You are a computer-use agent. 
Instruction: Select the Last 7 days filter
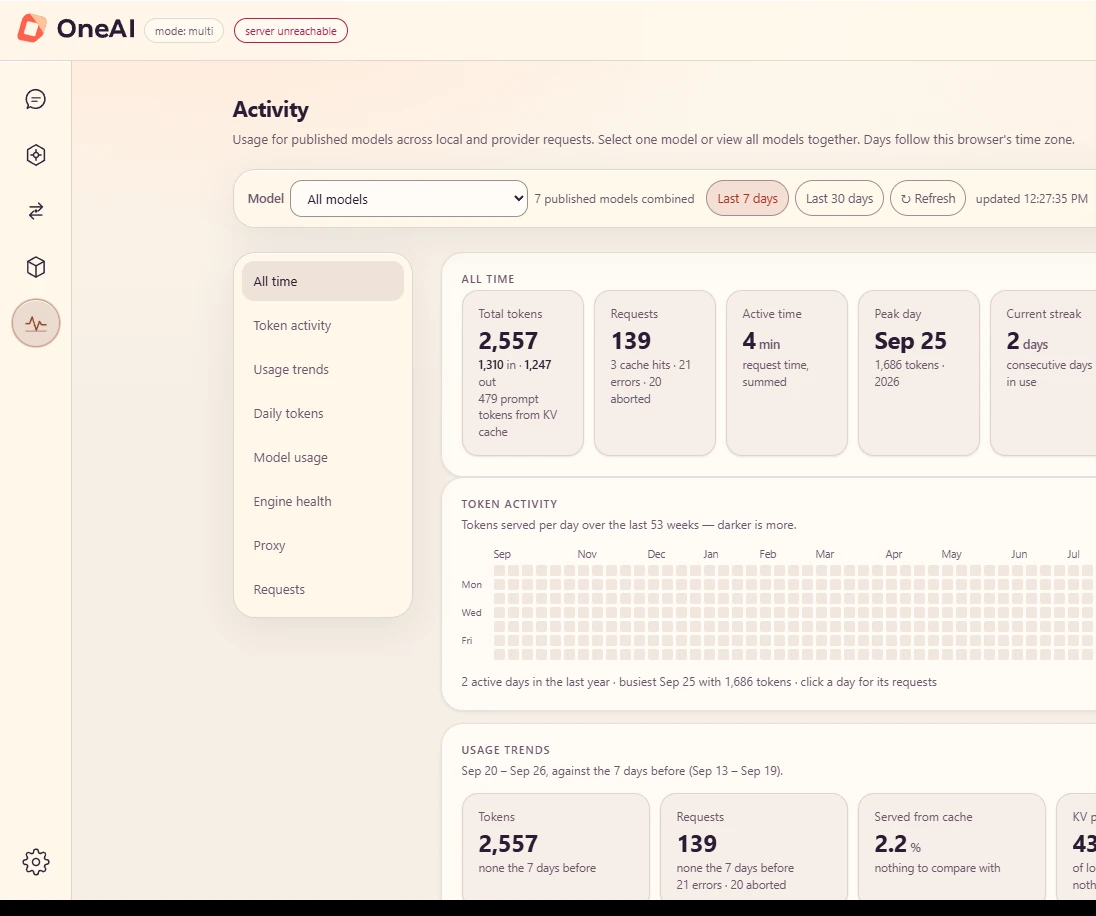pos(747,199)
